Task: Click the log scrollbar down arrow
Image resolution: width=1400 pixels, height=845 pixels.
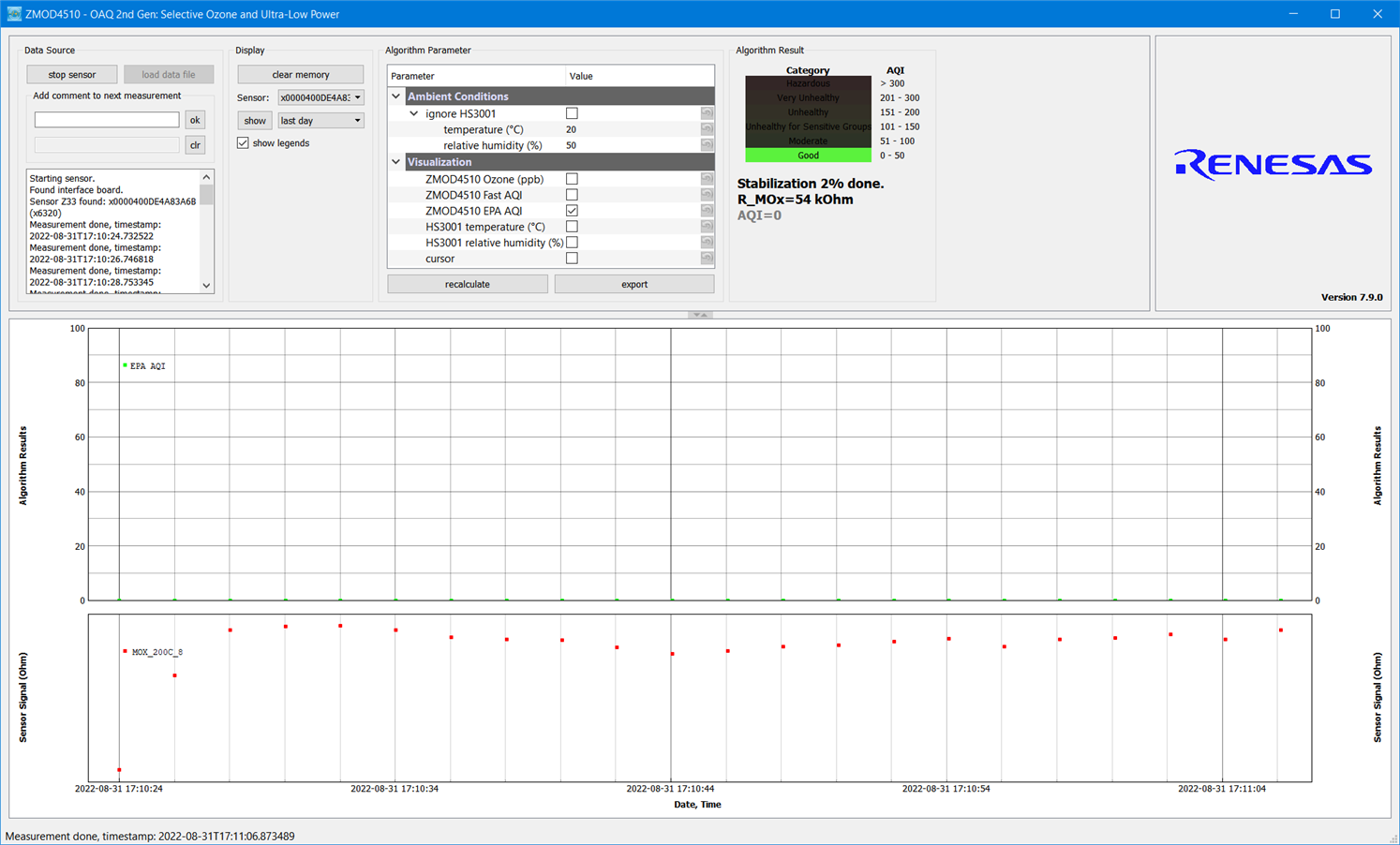Action: (x=206, y=286)
